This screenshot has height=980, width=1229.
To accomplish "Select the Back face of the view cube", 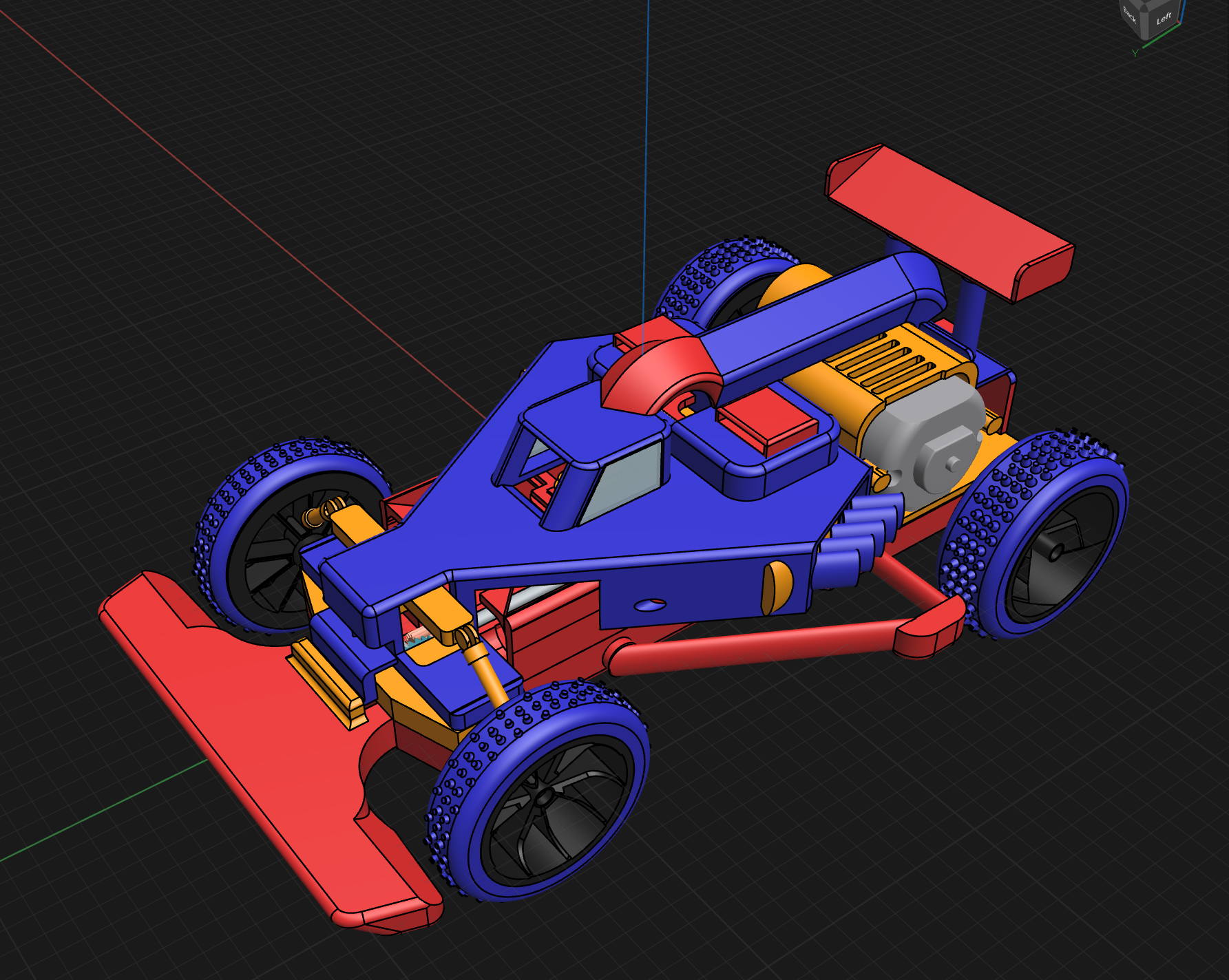I will 1131,15.
